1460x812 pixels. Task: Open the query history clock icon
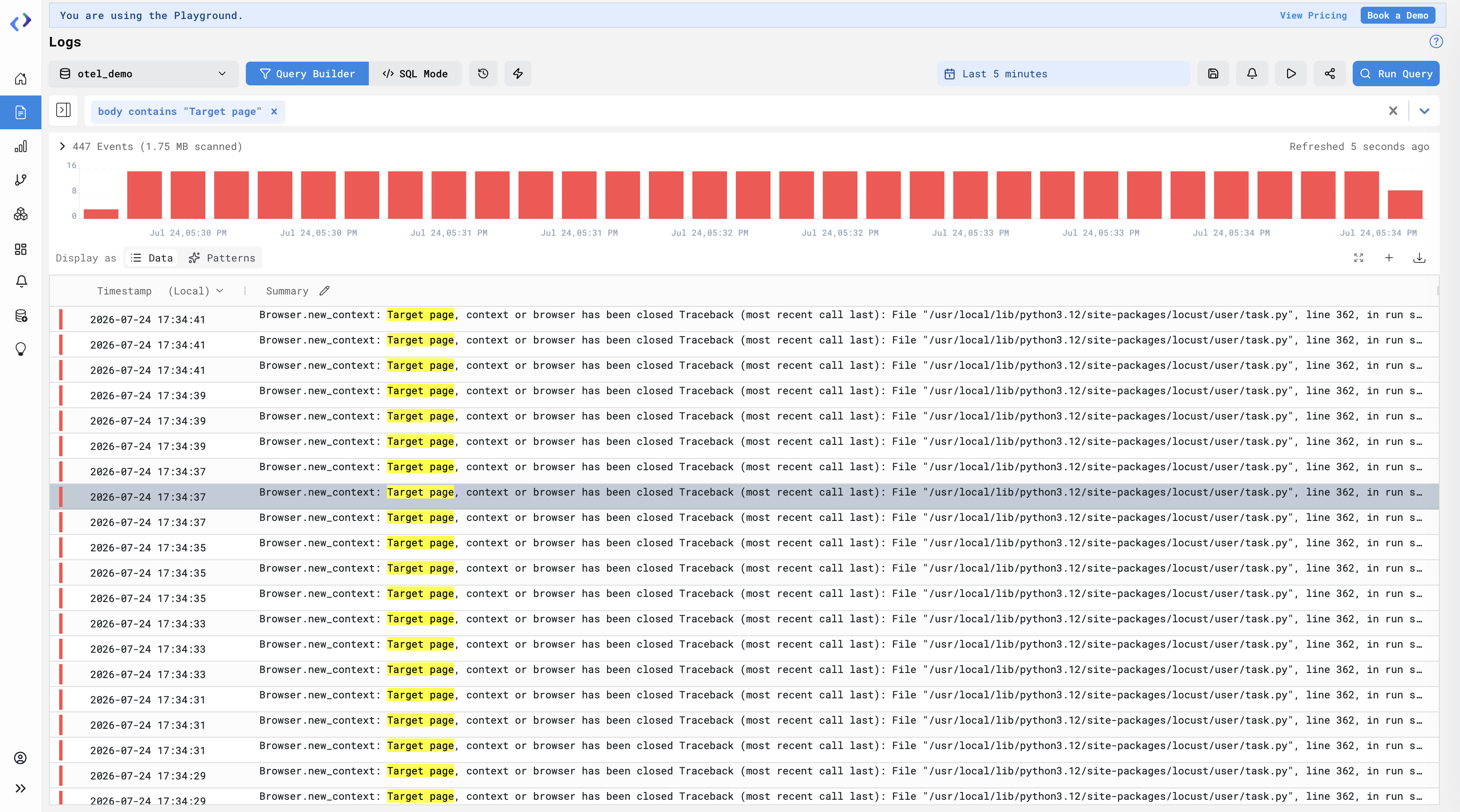[x=483, y=74]
